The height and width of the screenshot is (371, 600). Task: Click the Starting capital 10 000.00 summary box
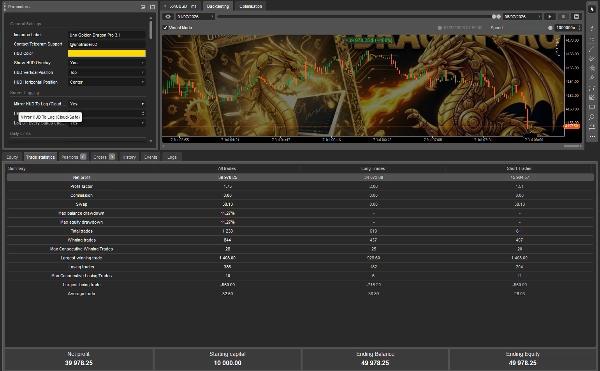(227, 359)
